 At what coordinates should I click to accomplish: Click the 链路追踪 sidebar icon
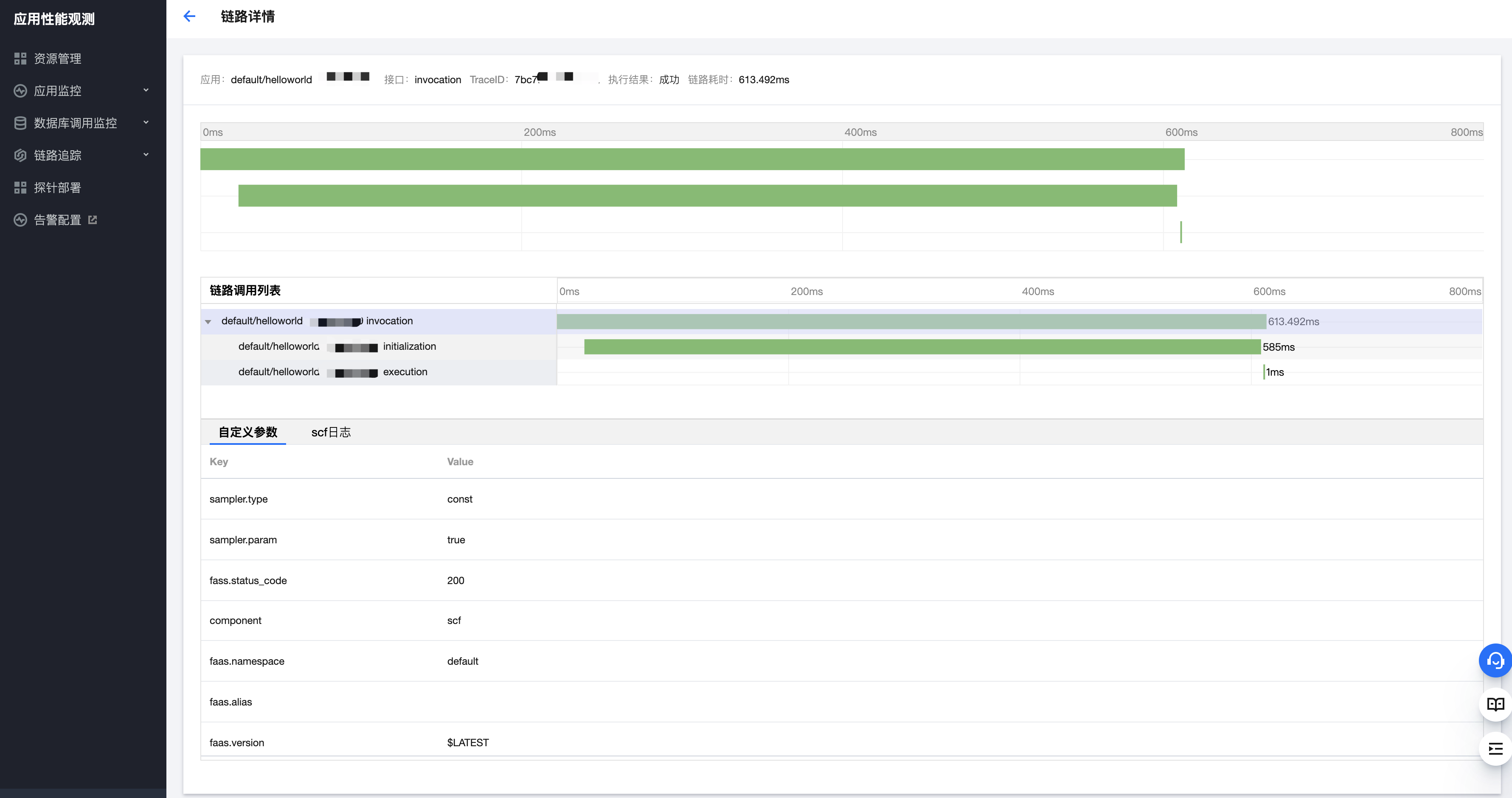(x=20, y=155)
